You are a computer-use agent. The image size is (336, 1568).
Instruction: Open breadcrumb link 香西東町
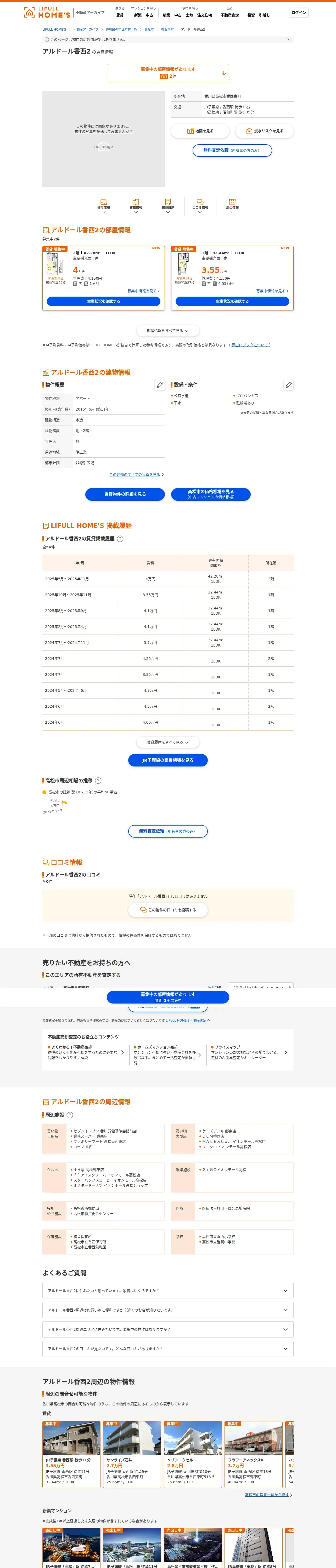coord(167,29)
